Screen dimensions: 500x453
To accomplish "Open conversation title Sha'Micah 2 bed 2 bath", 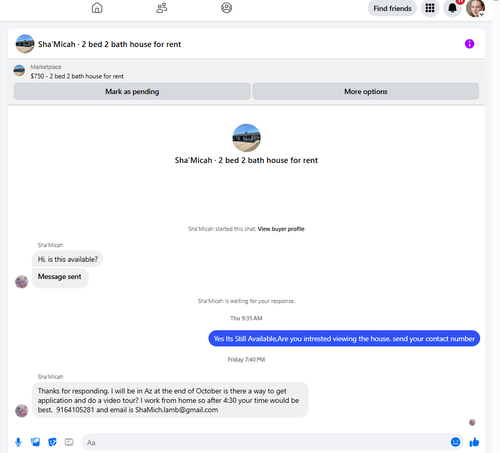I will point(109,44).
